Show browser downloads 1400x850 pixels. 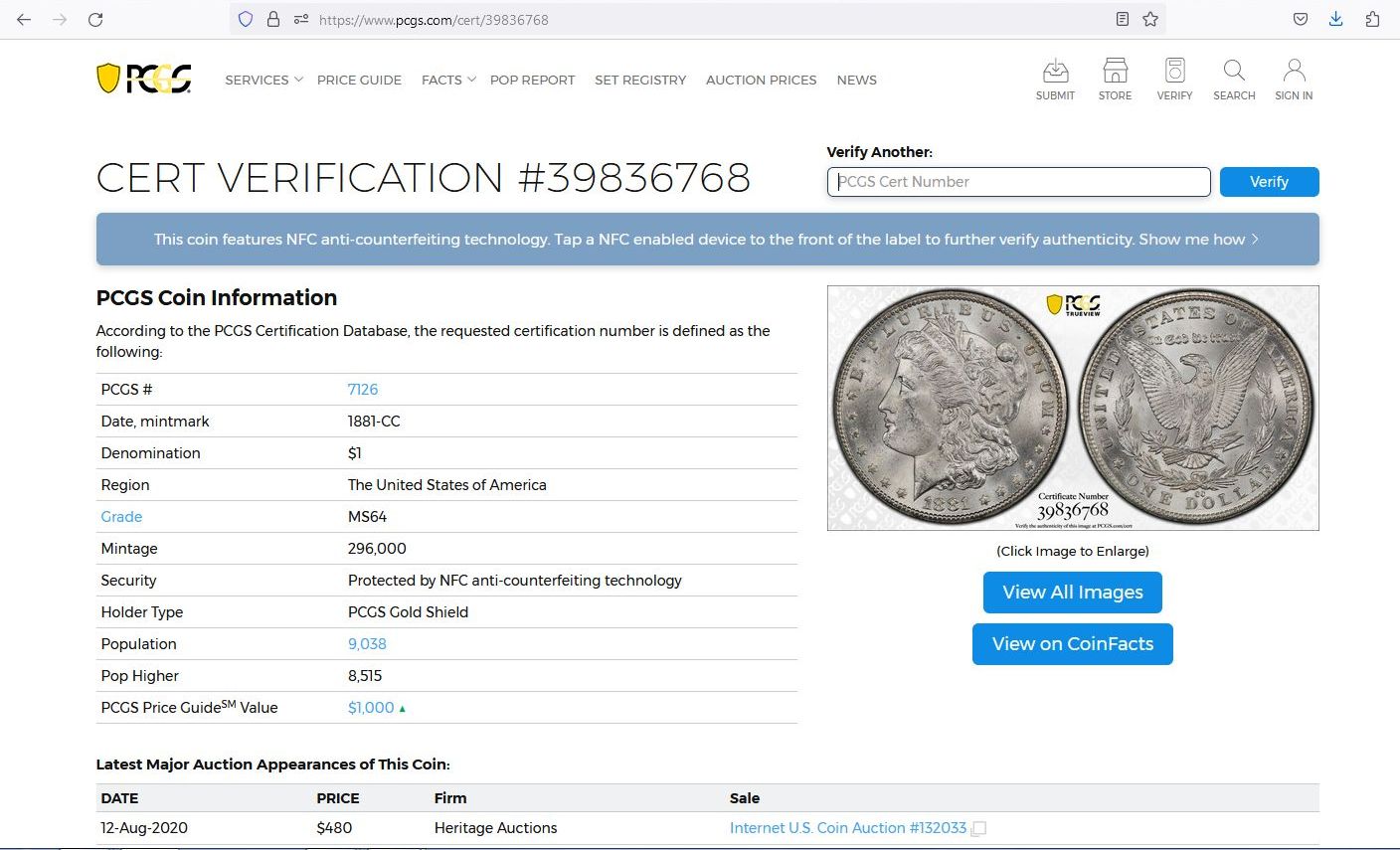1336,20
